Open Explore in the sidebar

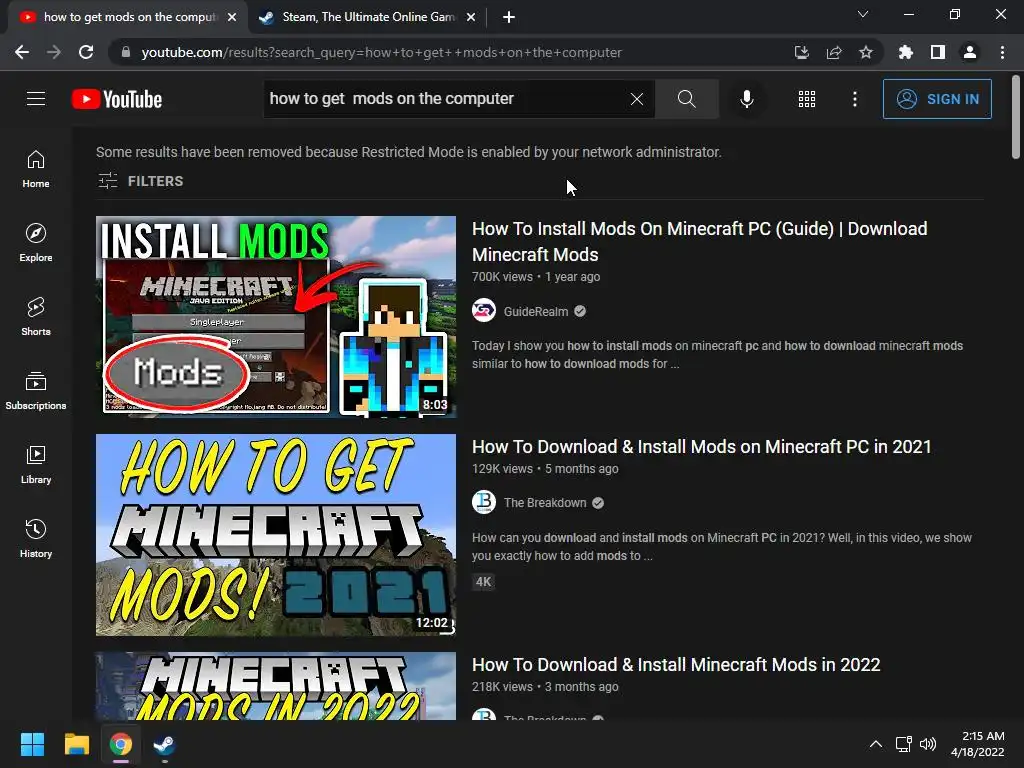click(36, 243)
